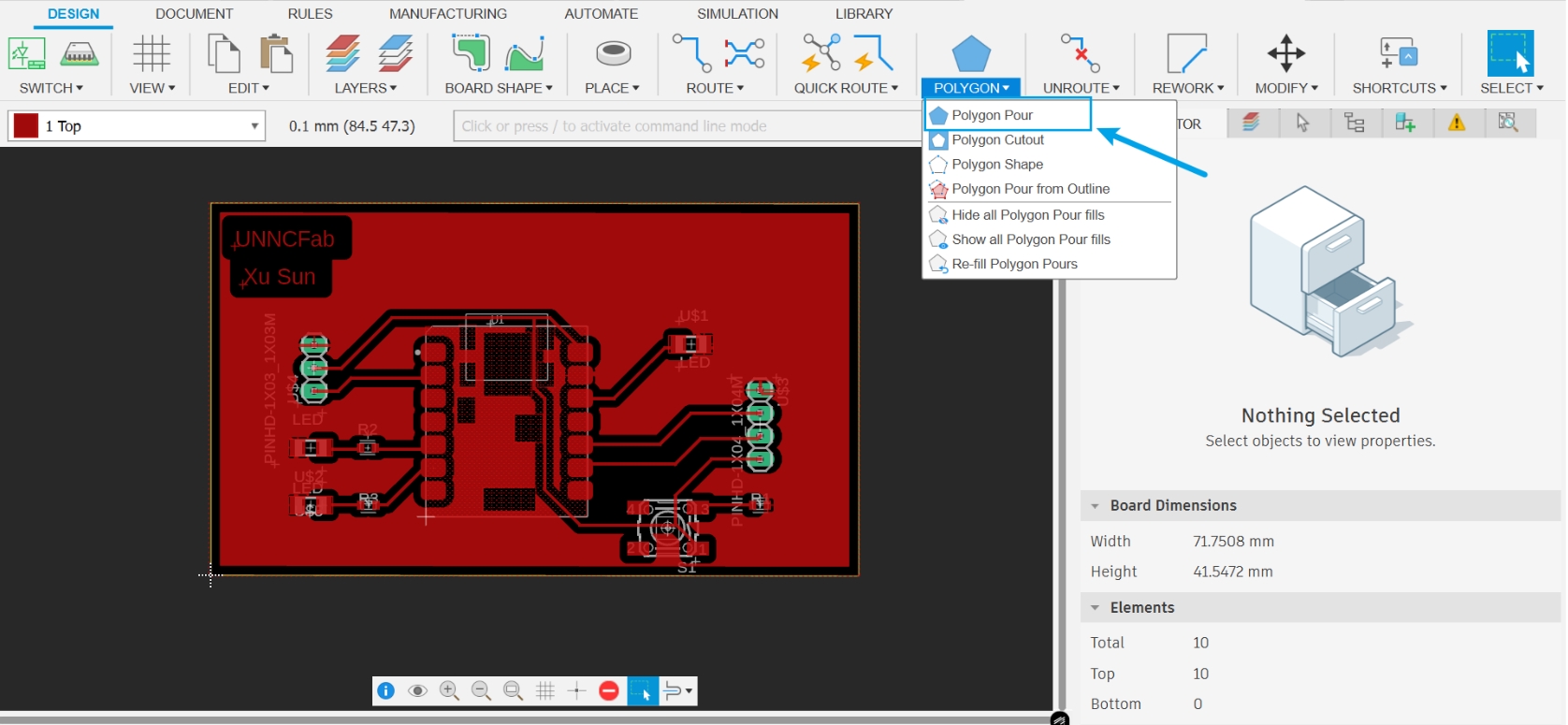The height and width of the screenshot is (725, 1568).
Task: Click the Unroute tool icon
Action: 1081,53
